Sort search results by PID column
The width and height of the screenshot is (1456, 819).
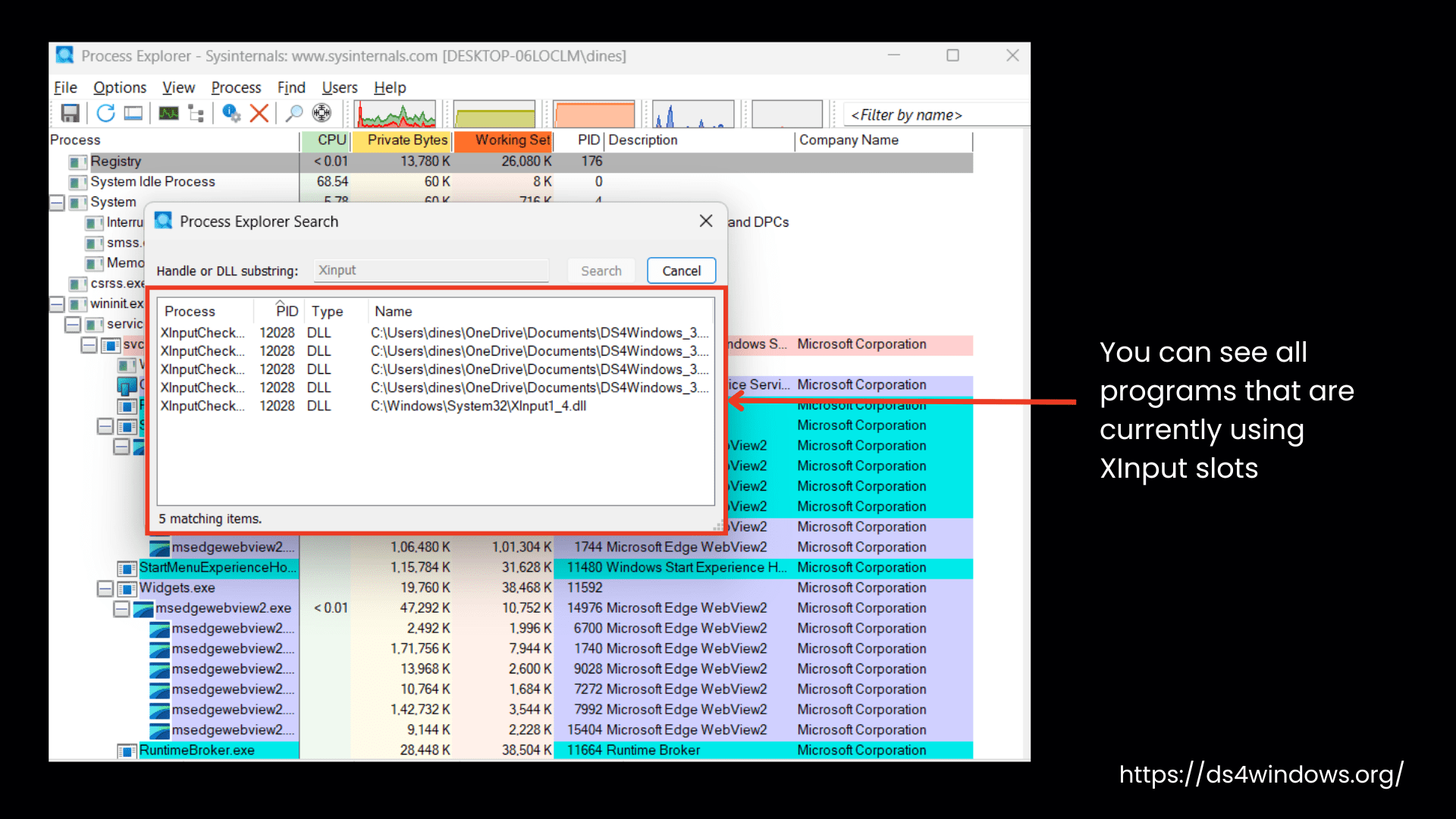click(x=278, y=312)
